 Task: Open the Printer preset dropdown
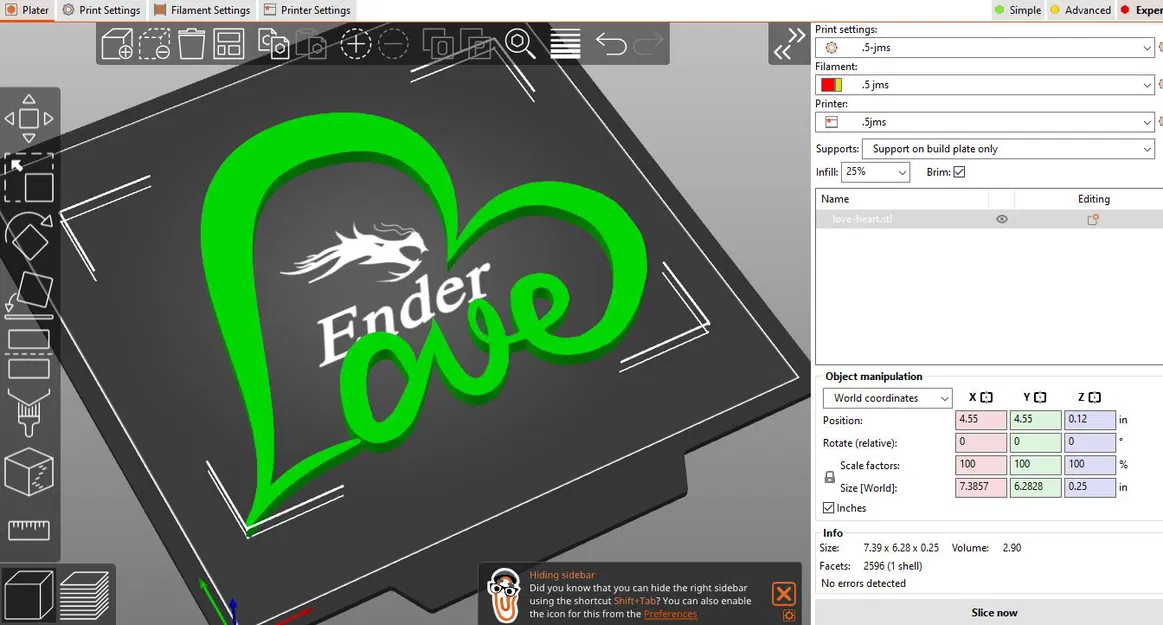tap(985, 122)
